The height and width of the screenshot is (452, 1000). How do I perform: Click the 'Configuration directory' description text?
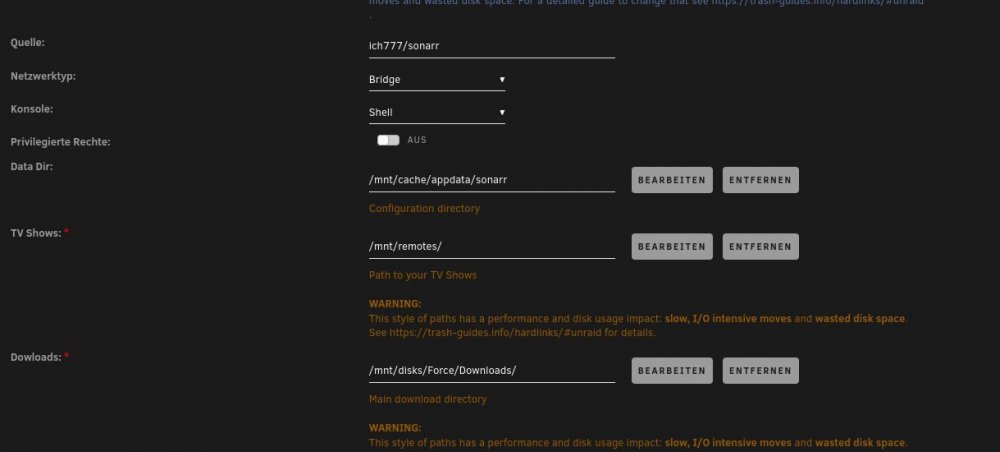[x=424, y=208]
